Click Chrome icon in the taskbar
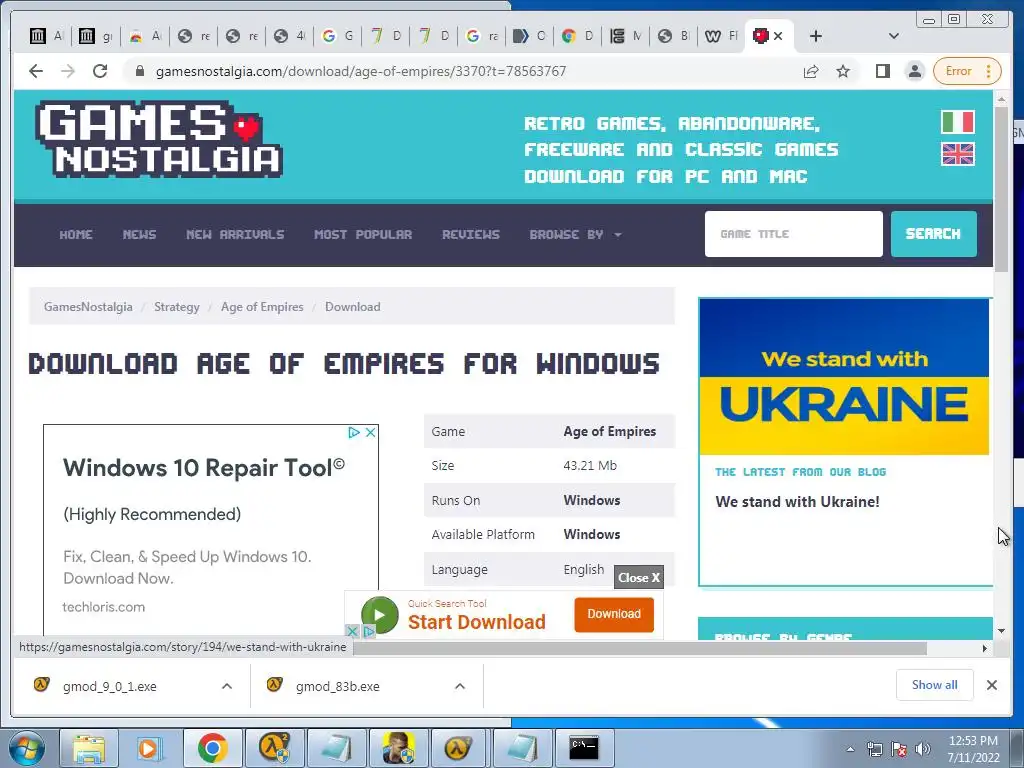 tap(212, 748)
